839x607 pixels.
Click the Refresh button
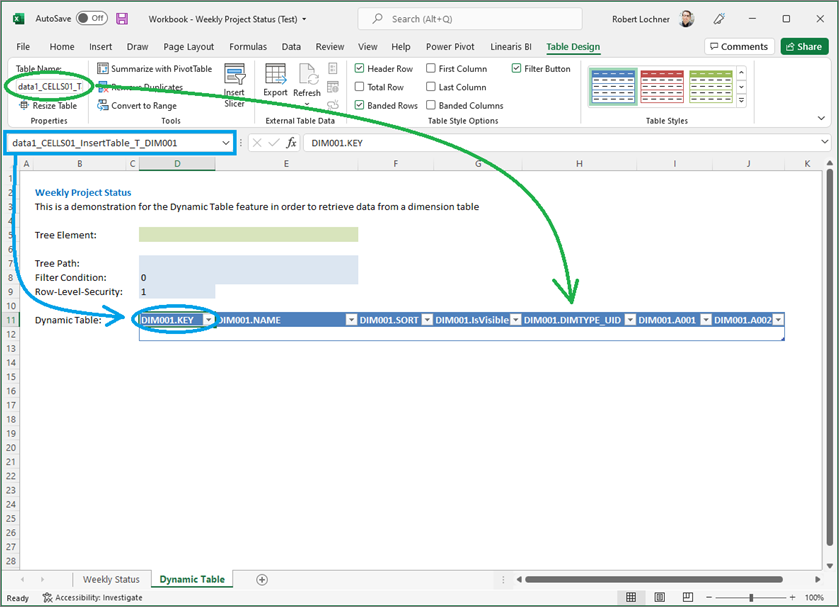click(307, 85)
